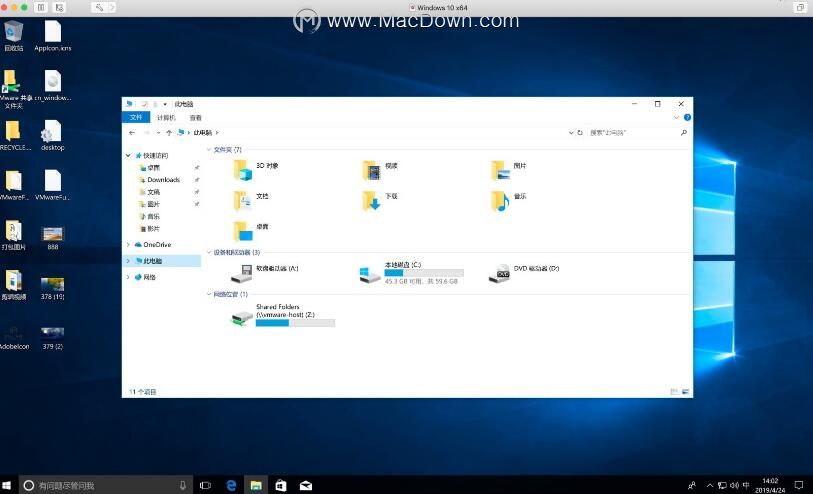Expand the OneDrive tree node
This screenshot has width=813, height=494.
point(128,245)
